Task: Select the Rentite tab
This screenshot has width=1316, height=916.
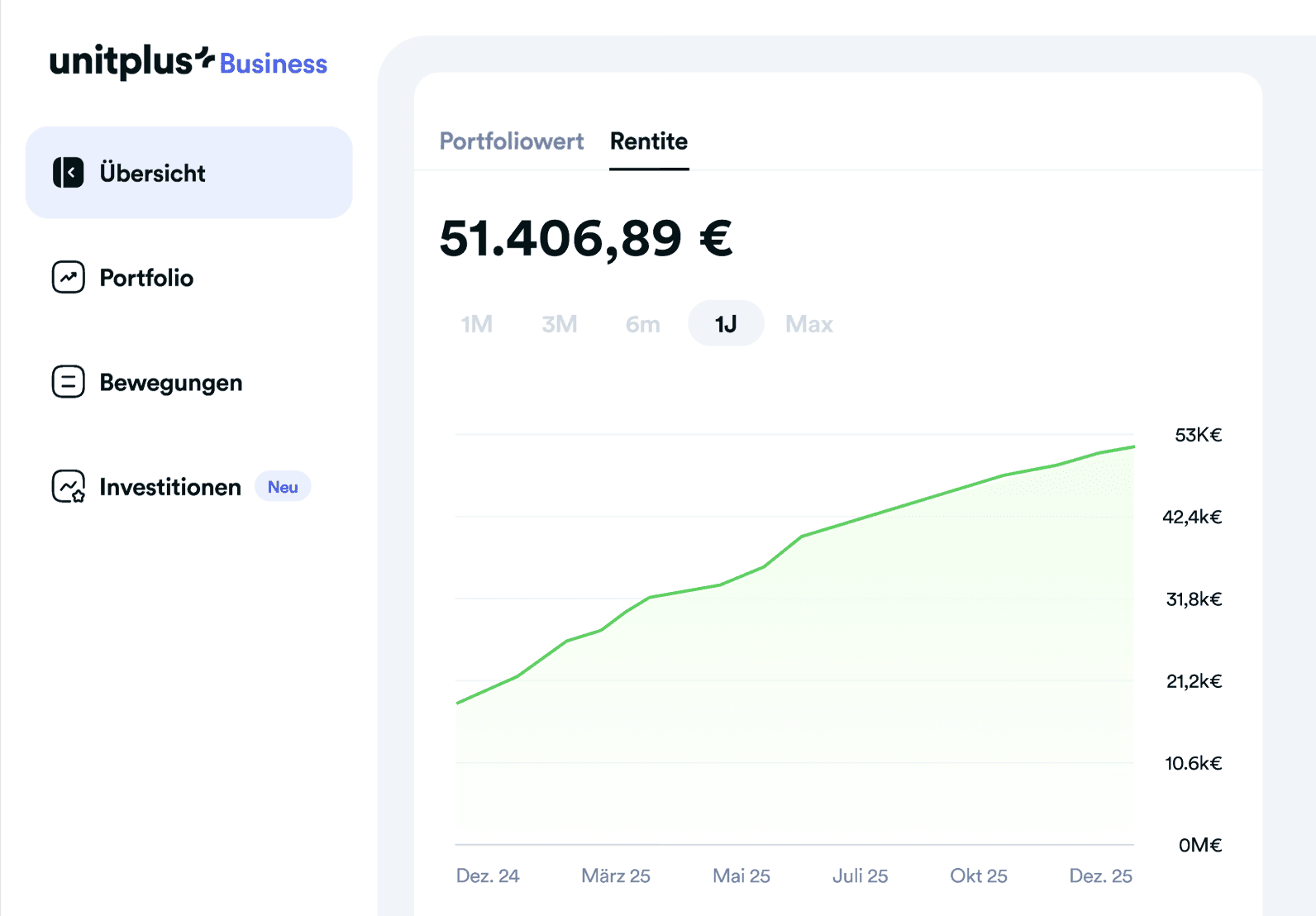Action: point(649,141)
